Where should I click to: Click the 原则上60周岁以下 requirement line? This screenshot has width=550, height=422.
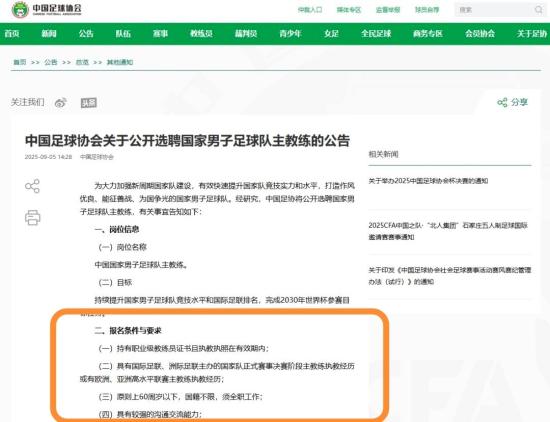[x=180, y=397]
